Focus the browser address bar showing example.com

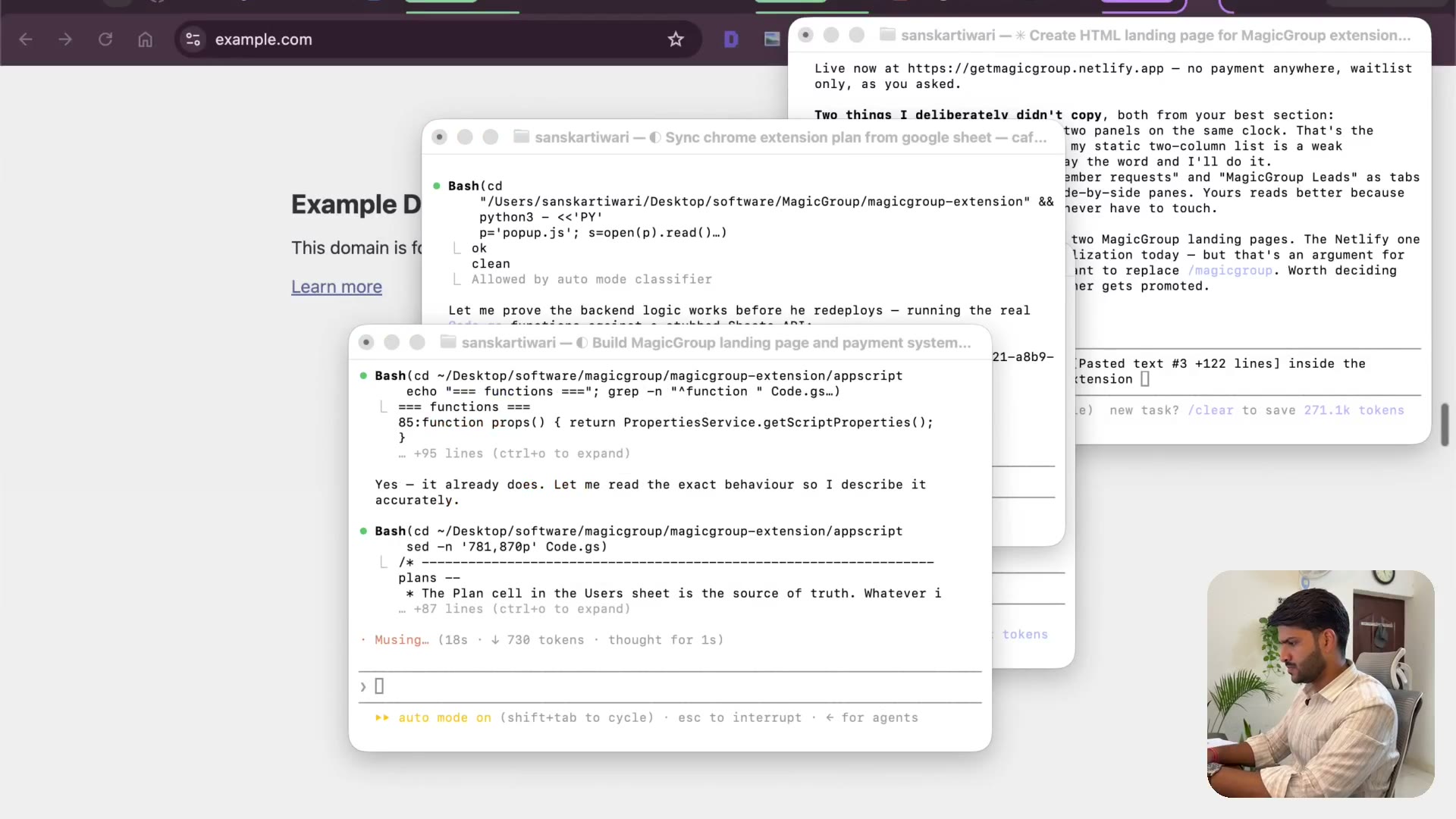click(438, 39)
